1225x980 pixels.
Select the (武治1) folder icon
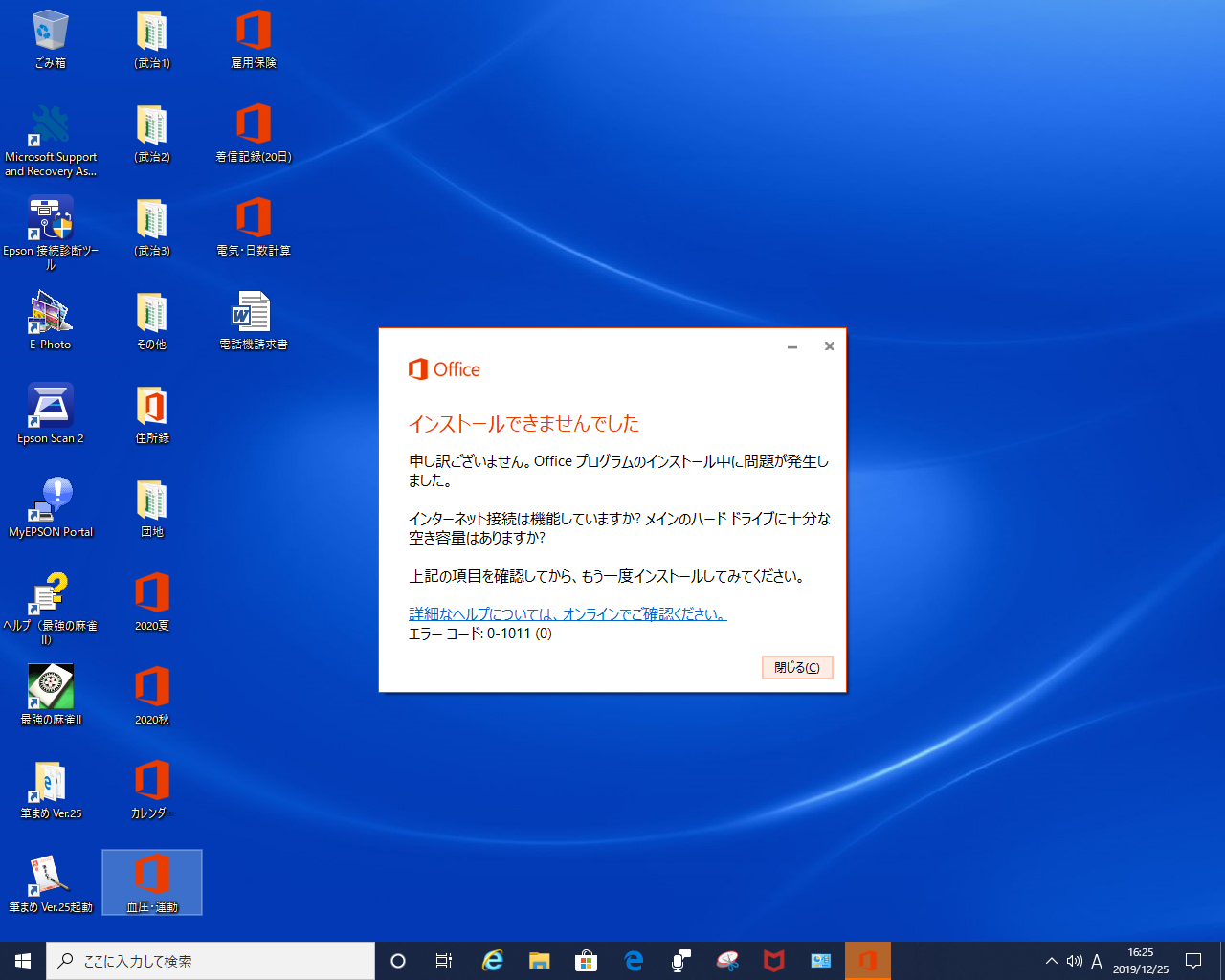[x=152, y=39]
